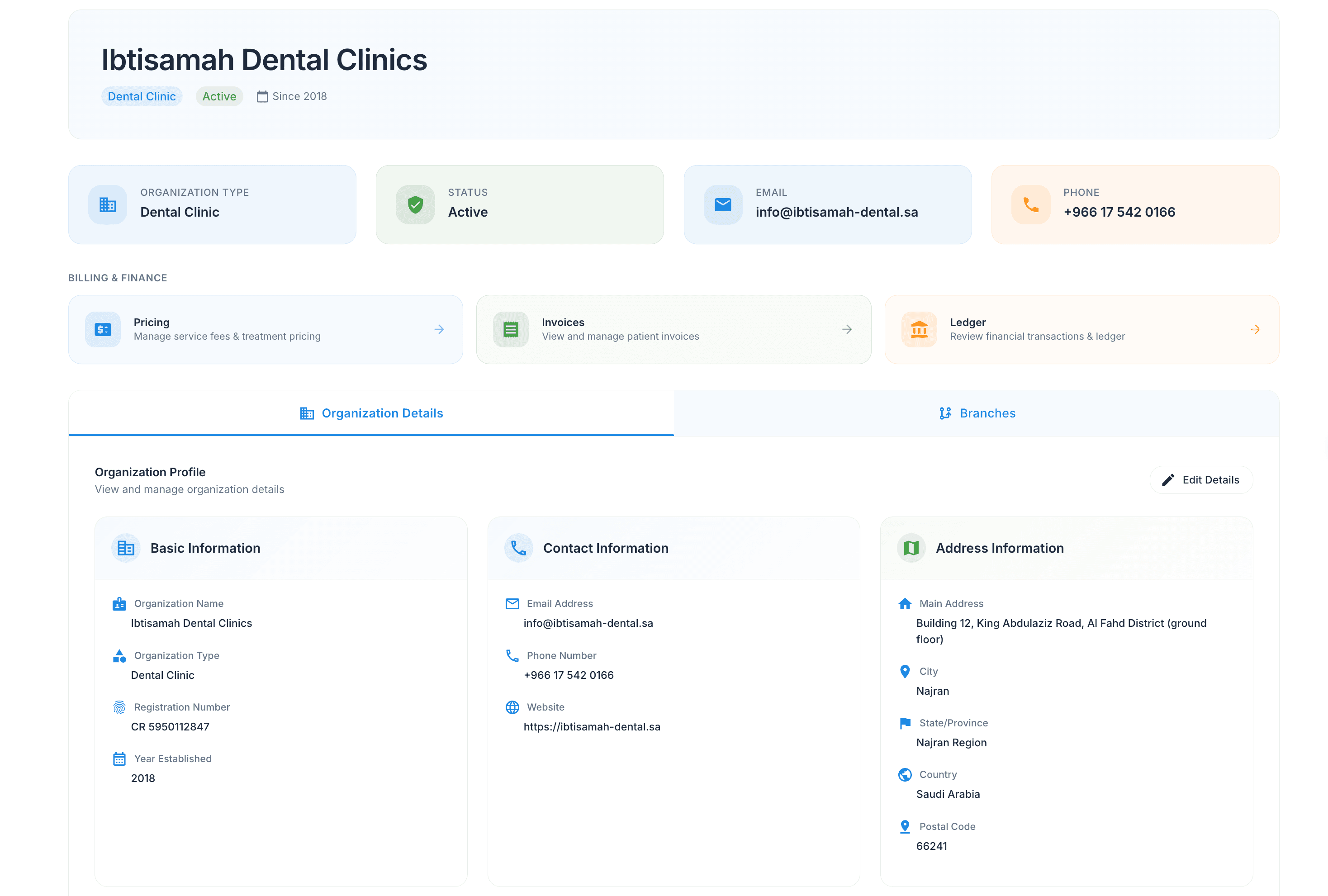Click the Edit Details button
The height and width of the screenshot is (896, 1328).
coord(1201,480)
